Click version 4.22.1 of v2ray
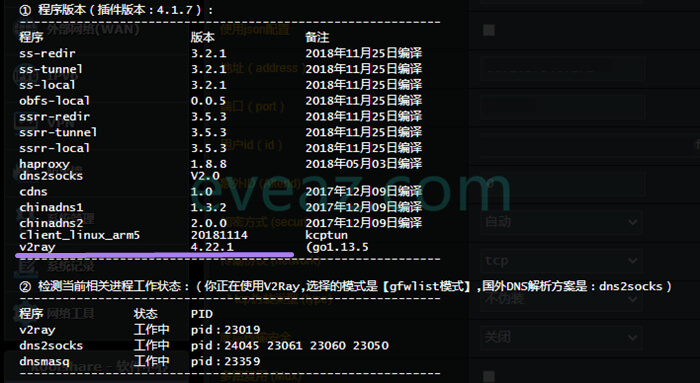This screenshot has height=383, width=700. [212, 247]
